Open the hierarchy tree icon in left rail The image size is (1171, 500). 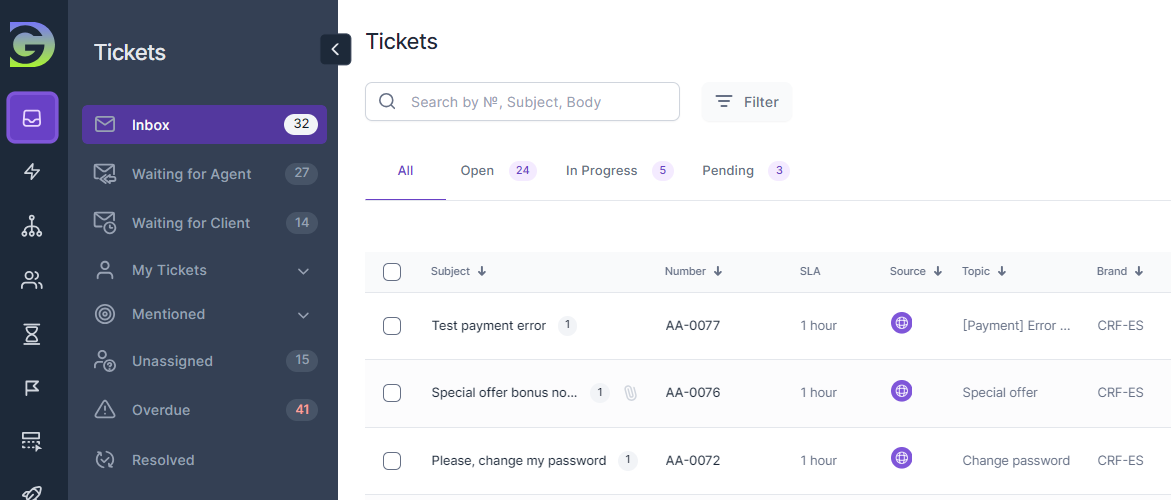tap(32, 227)
